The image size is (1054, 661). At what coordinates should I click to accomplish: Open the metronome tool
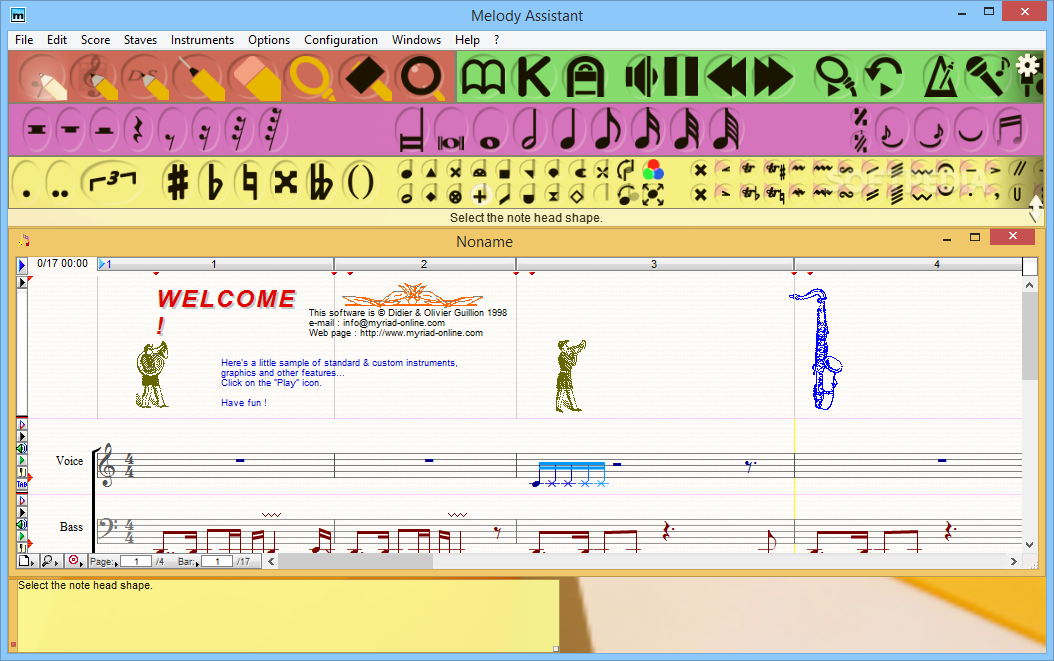coord(940,77)
